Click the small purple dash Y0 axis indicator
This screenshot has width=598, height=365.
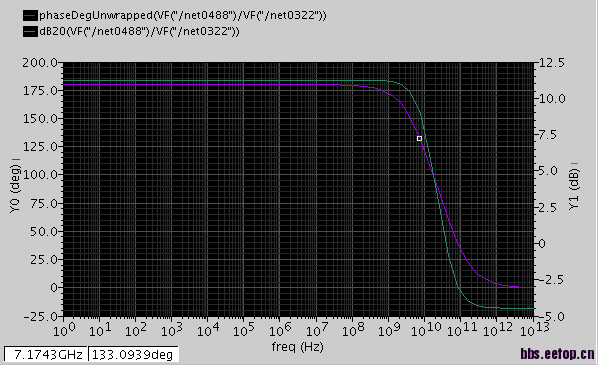(x=16, y=159)
